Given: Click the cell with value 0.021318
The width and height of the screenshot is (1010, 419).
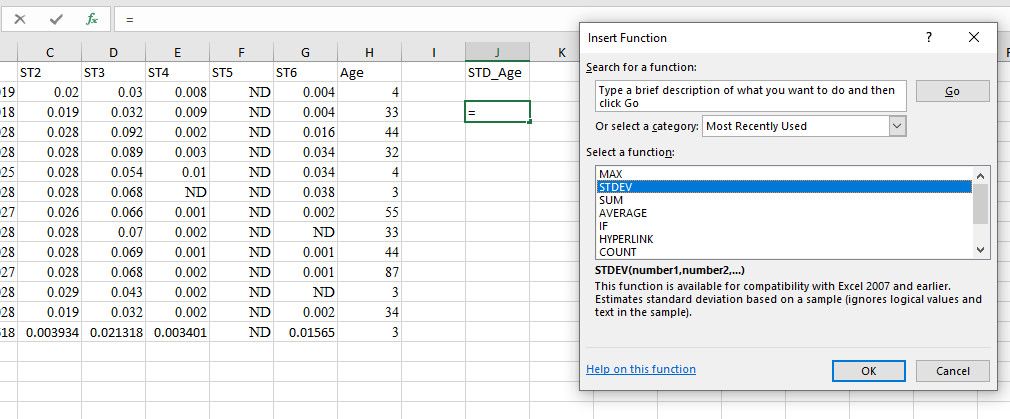Looking at the screenshot, I should pyautogui.click(x=113, y=332).
